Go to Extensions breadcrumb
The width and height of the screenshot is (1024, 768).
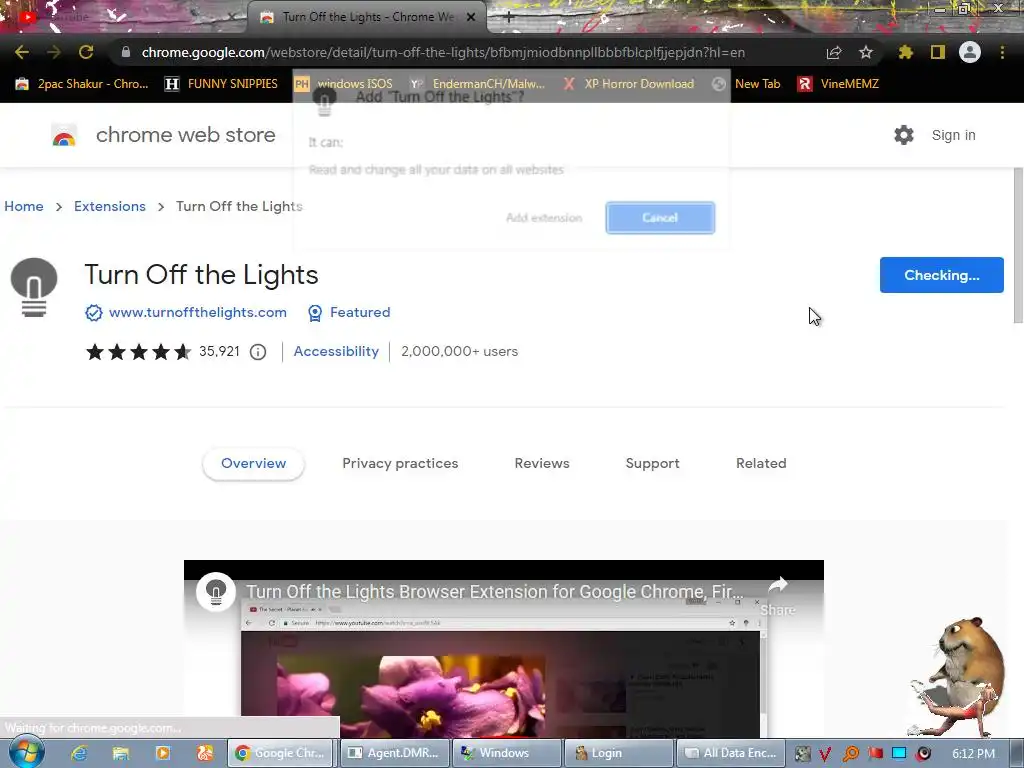[110, 206]
